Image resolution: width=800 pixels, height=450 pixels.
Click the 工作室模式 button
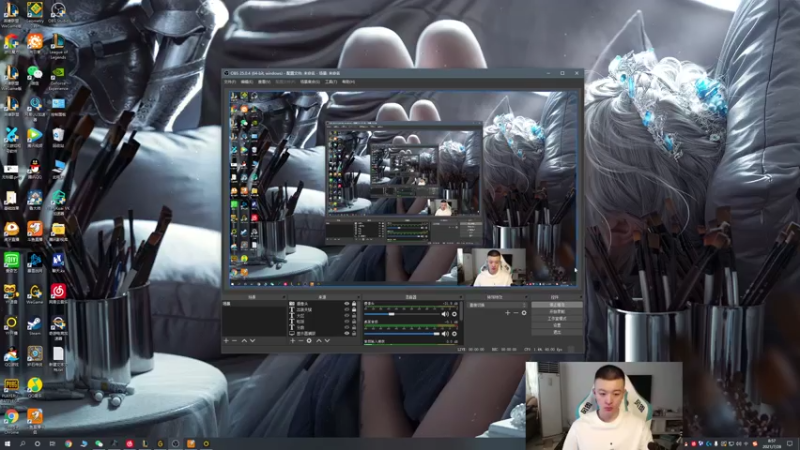557,318
